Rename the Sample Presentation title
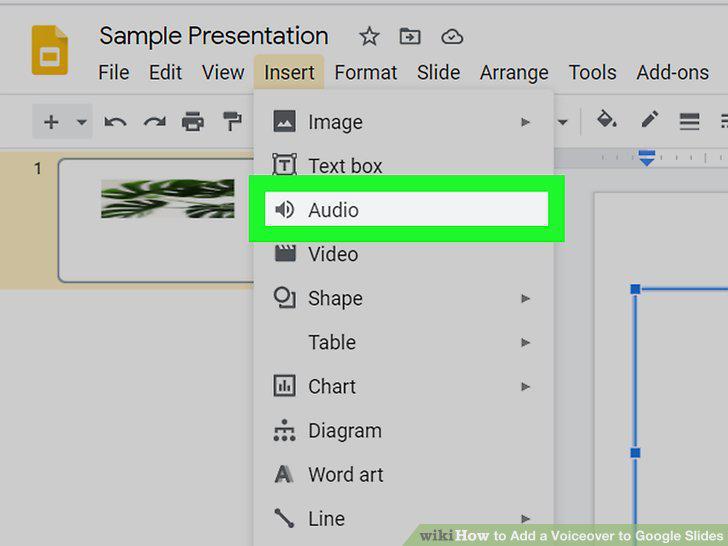The width and height of the screenshot is (728, 546). pyautogui.click(x=214, y=36)
